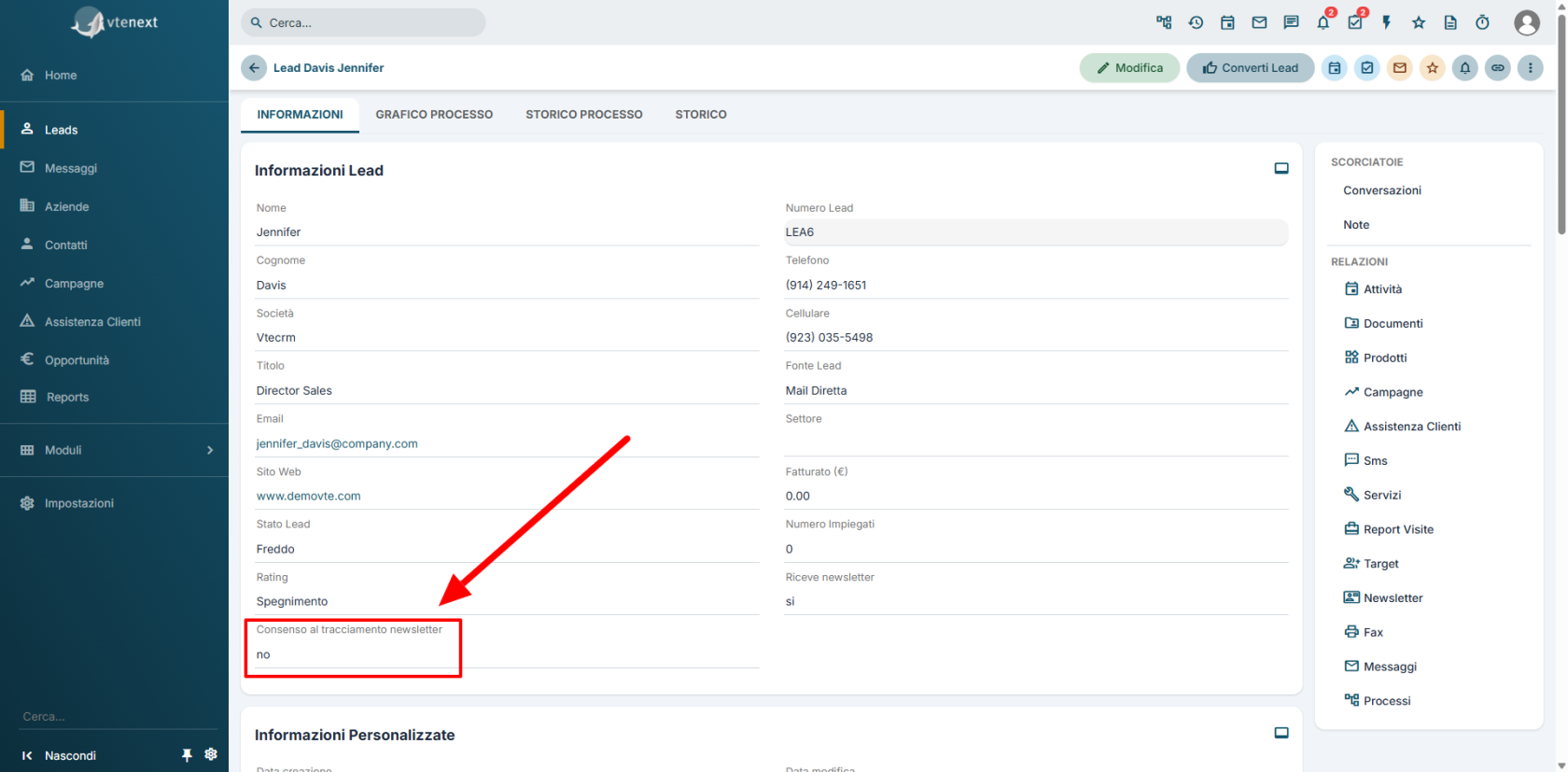Open website link www.demovte.com

pos(308,497)
